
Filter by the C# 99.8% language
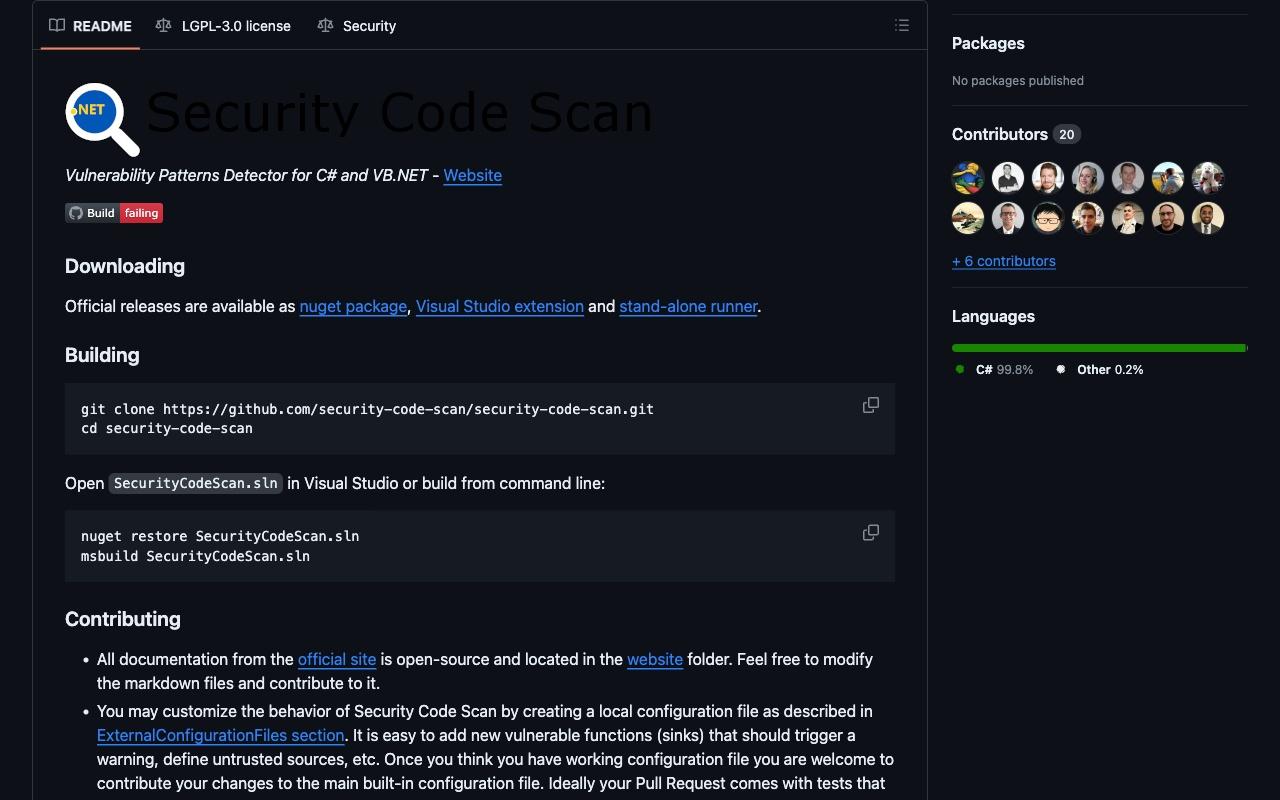994,369
